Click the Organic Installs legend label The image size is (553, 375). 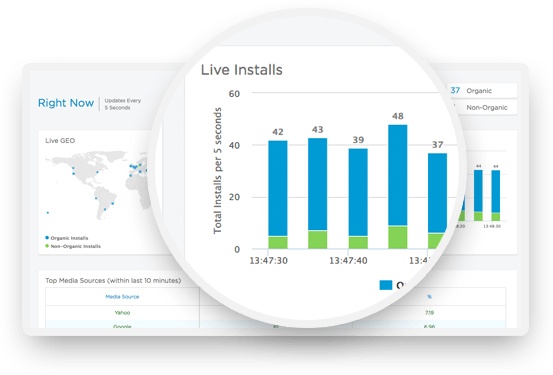tap(69, 238)
